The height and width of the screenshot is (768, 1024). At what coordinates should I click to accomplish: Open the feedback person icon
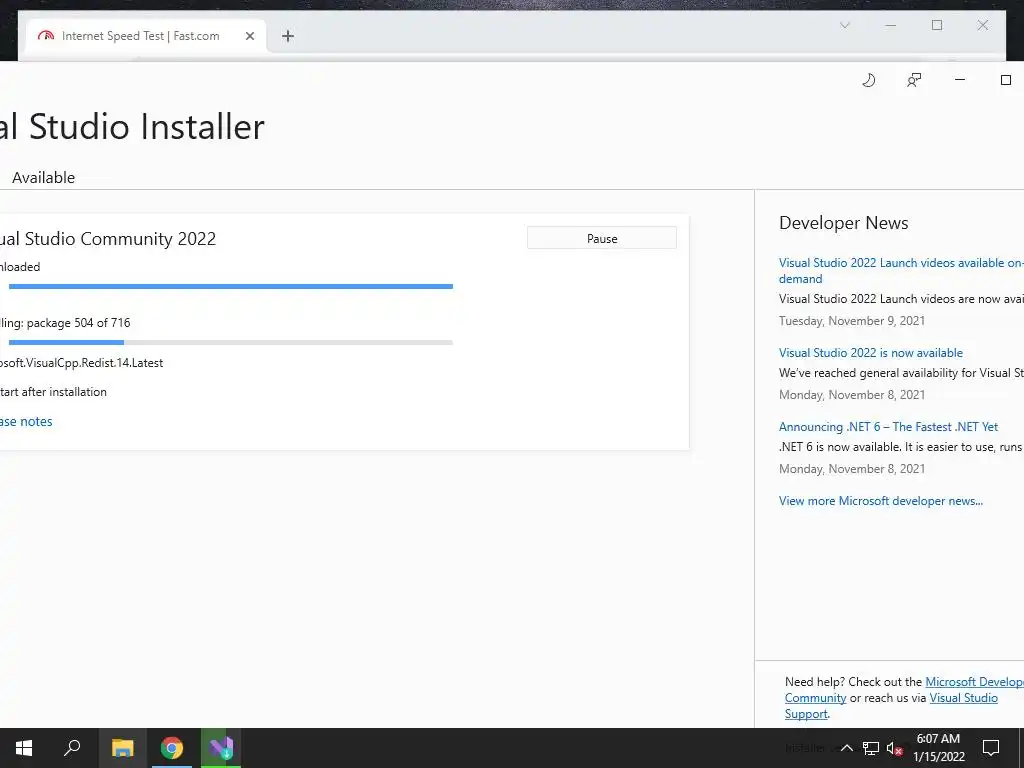coord(914,80)
